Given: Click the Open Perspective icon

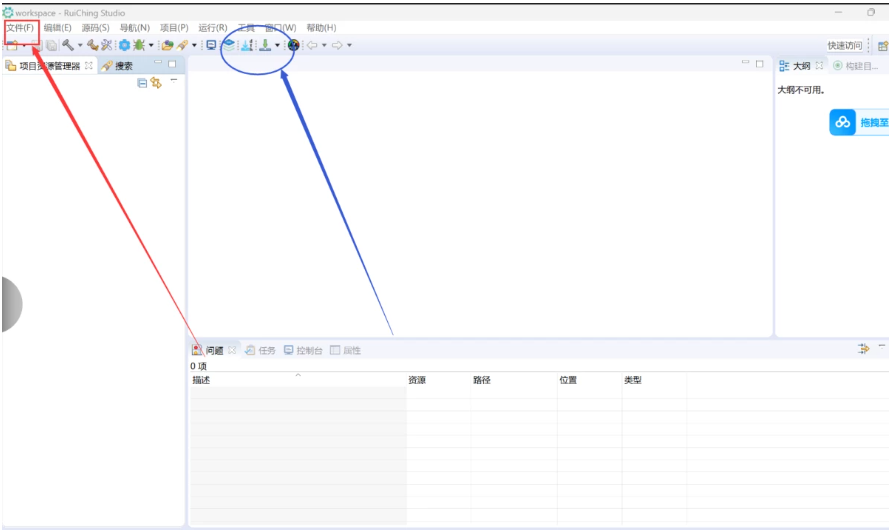Looking at the screenshot, I should pyautogui.click(x=883, y=46).
